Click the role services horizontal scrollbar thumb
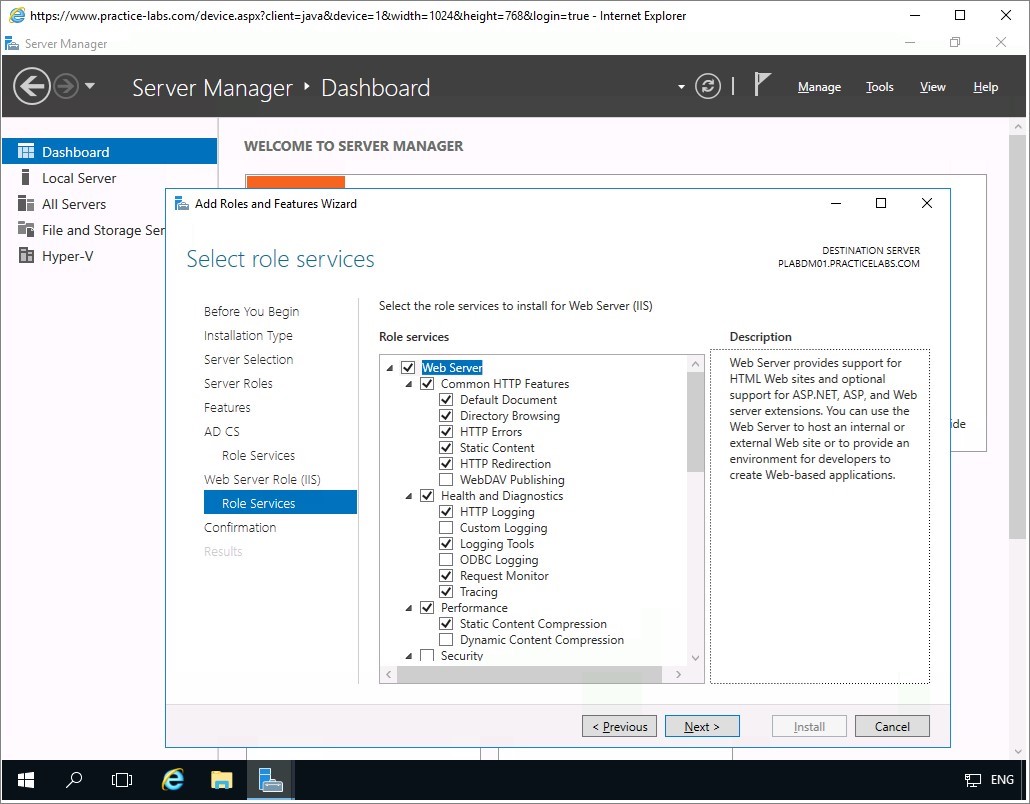1030x804 pixels. coord(529,675)
